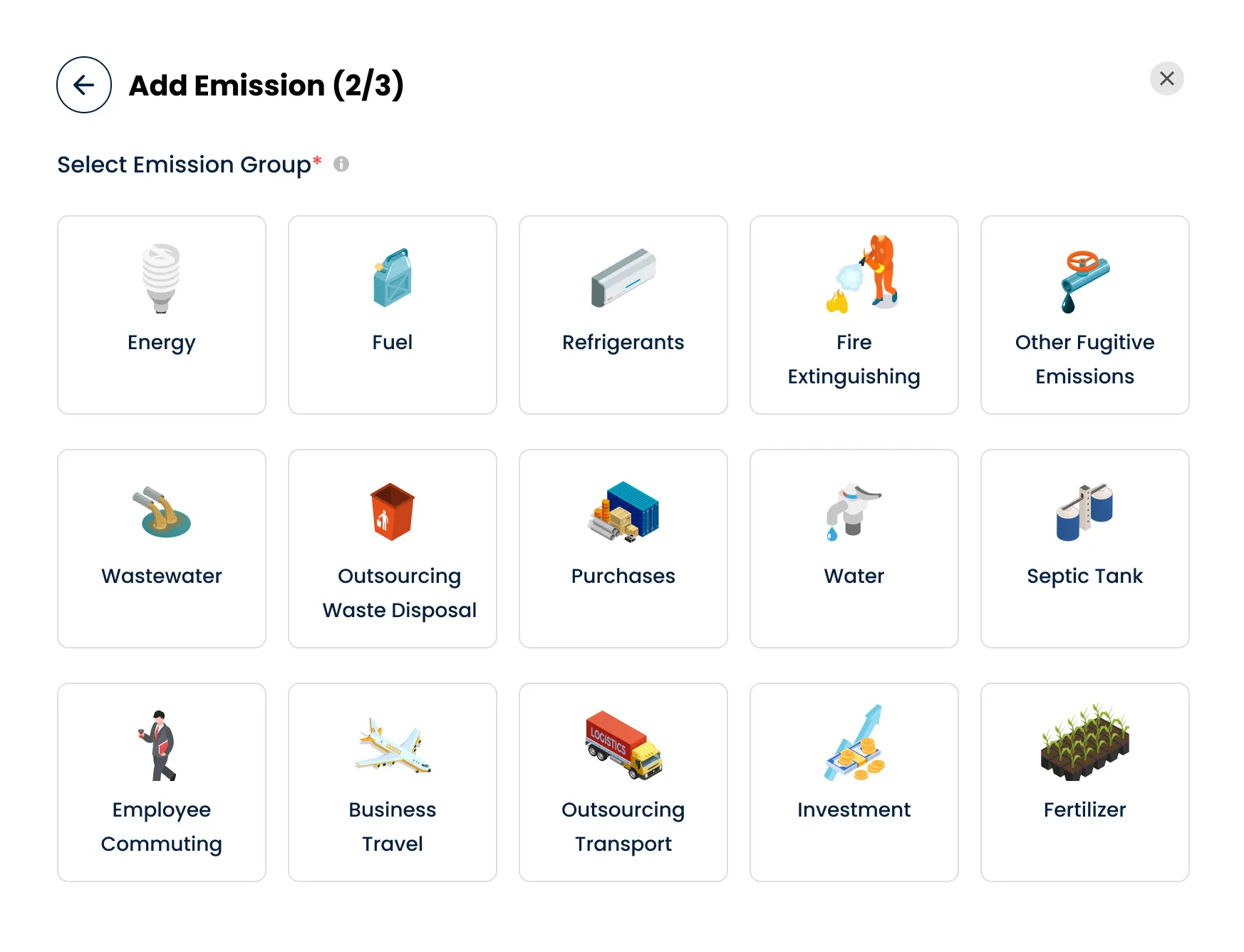Select the Employee Commuting card
Viewport: 1244px width, 952px height.
tap(162, 782)
